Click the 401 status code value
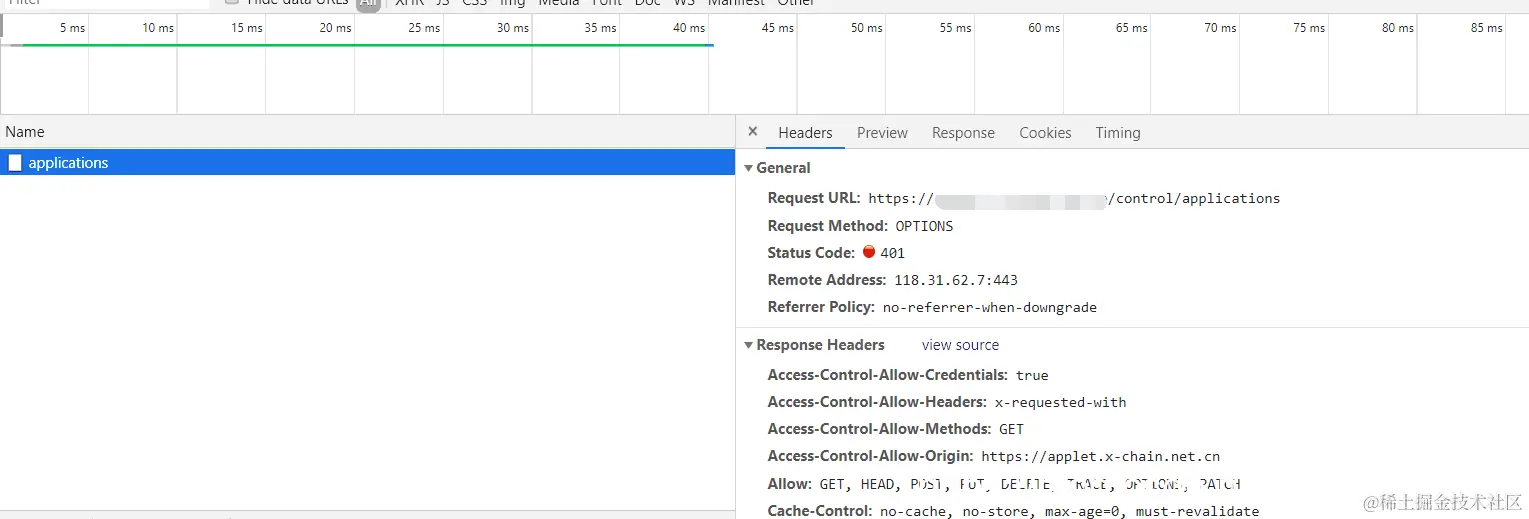This screenshot has height=519, width=1529. 892,253
